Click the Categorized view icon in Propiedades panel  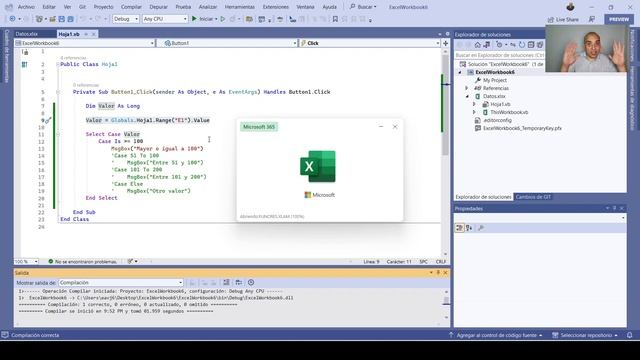(x=459, y=228)
